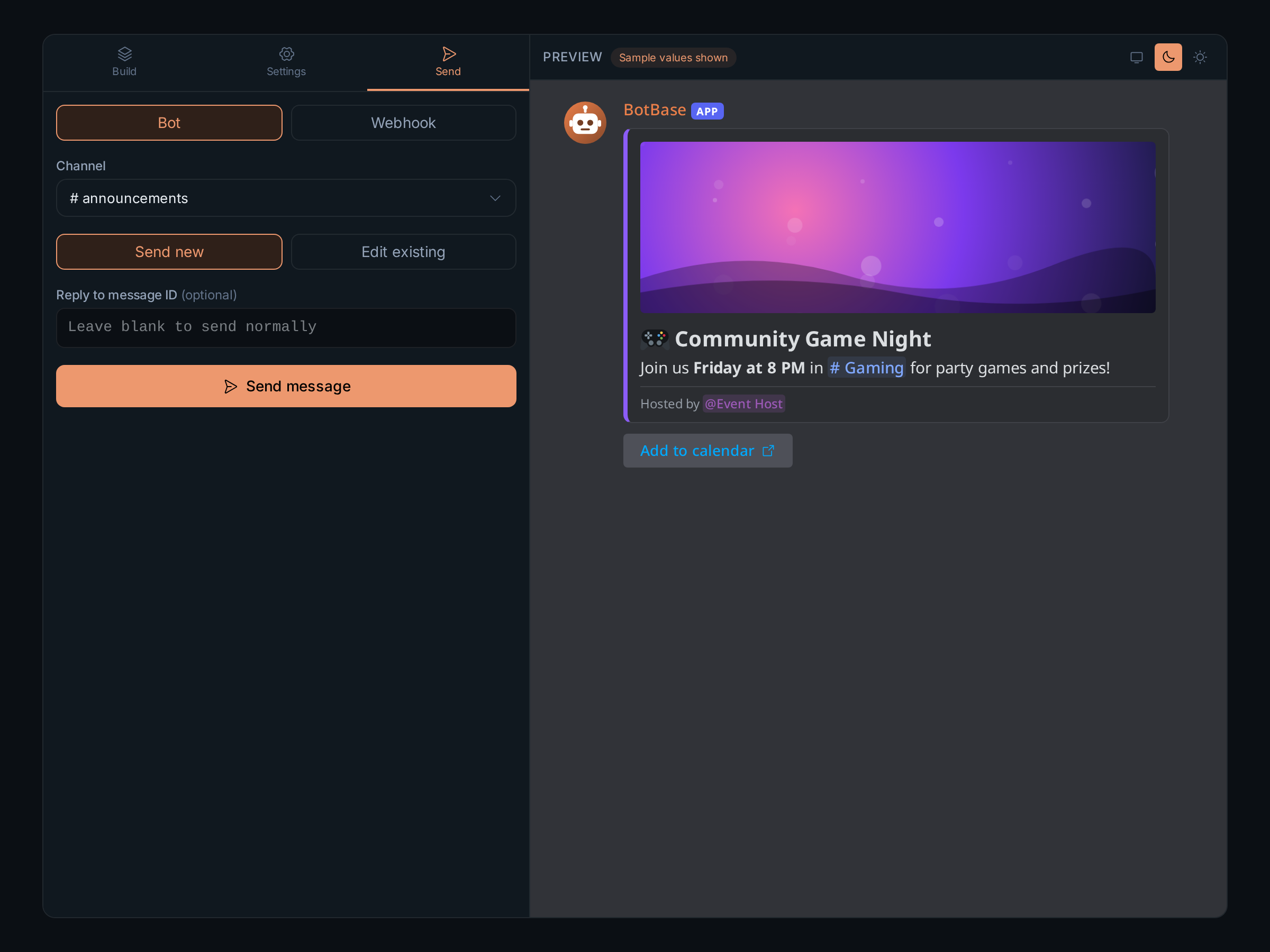Click the # Gaming channel mention
The height and width of the screenshot is (952, 1270).
[x=866, y=368]
